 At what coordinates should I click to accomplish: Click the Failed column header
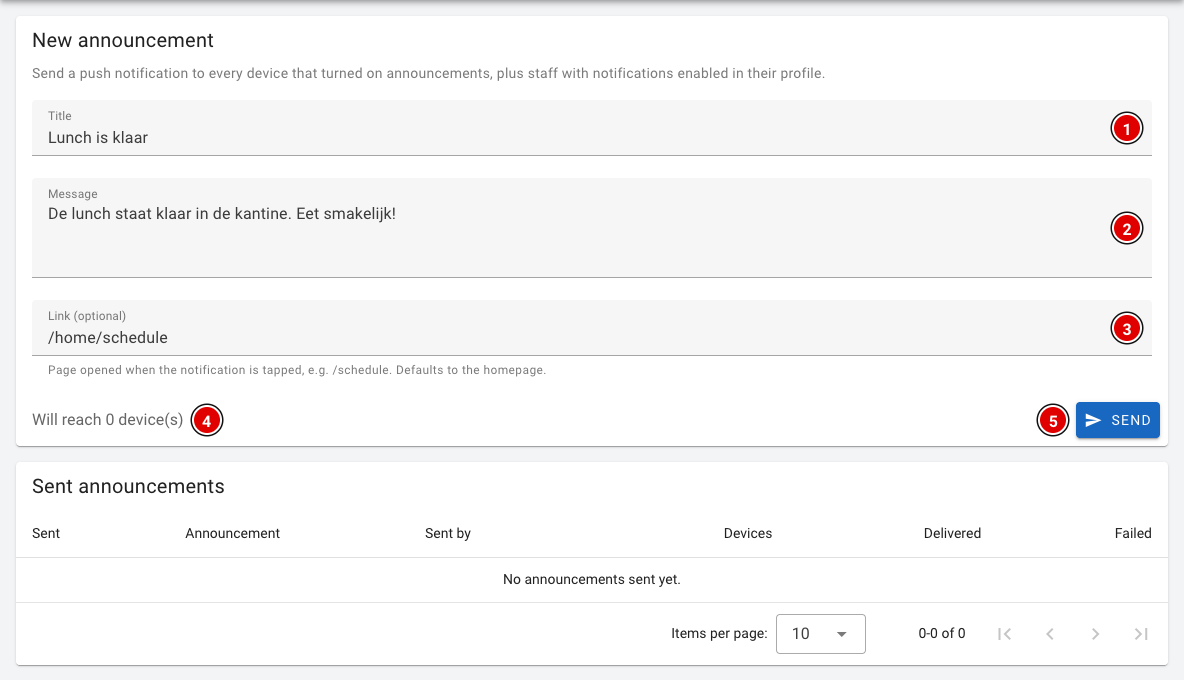[x=1133, y=534]
